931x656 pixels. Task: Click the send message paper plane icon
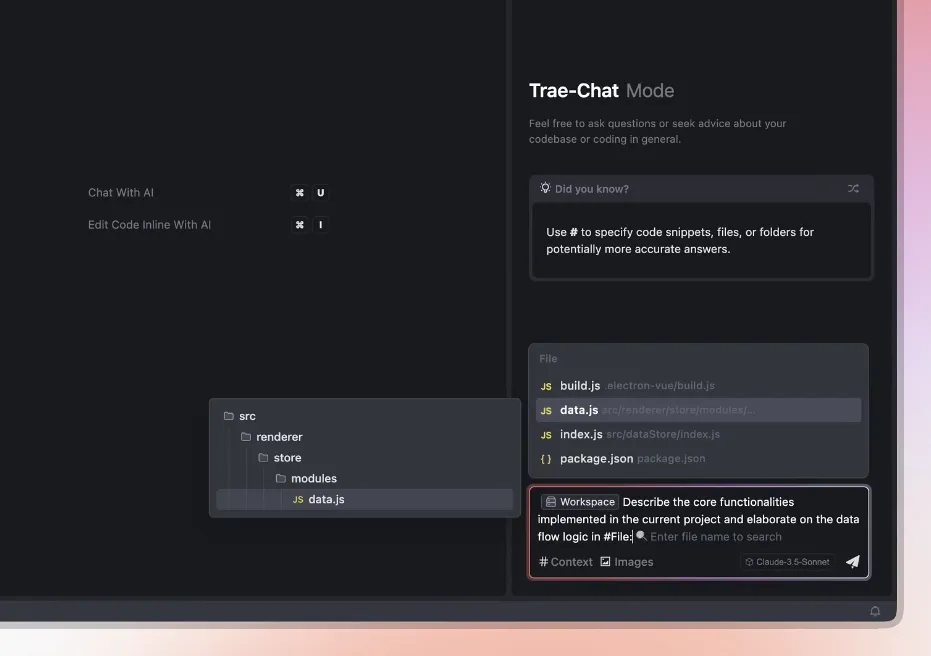853,562
